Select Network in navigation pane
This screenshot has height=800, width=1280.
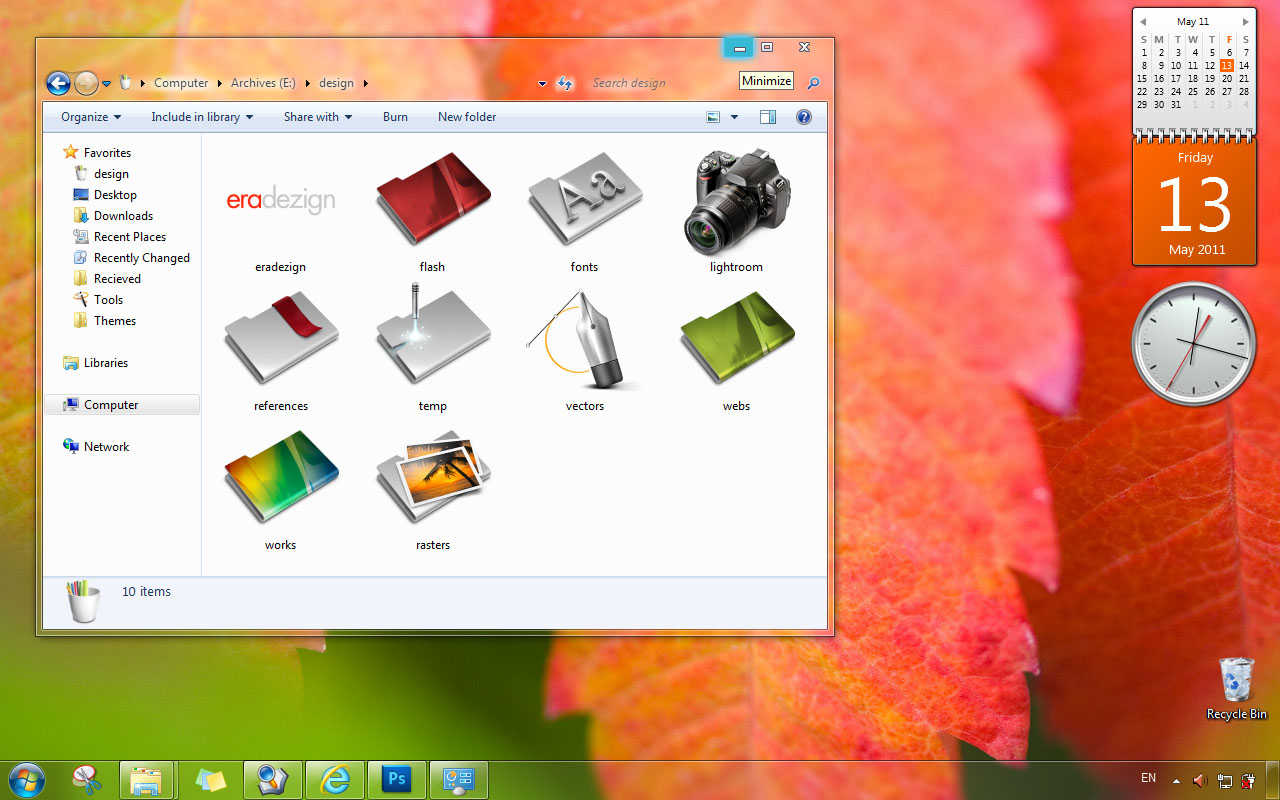pyautogui.click(x=106, y=447)
